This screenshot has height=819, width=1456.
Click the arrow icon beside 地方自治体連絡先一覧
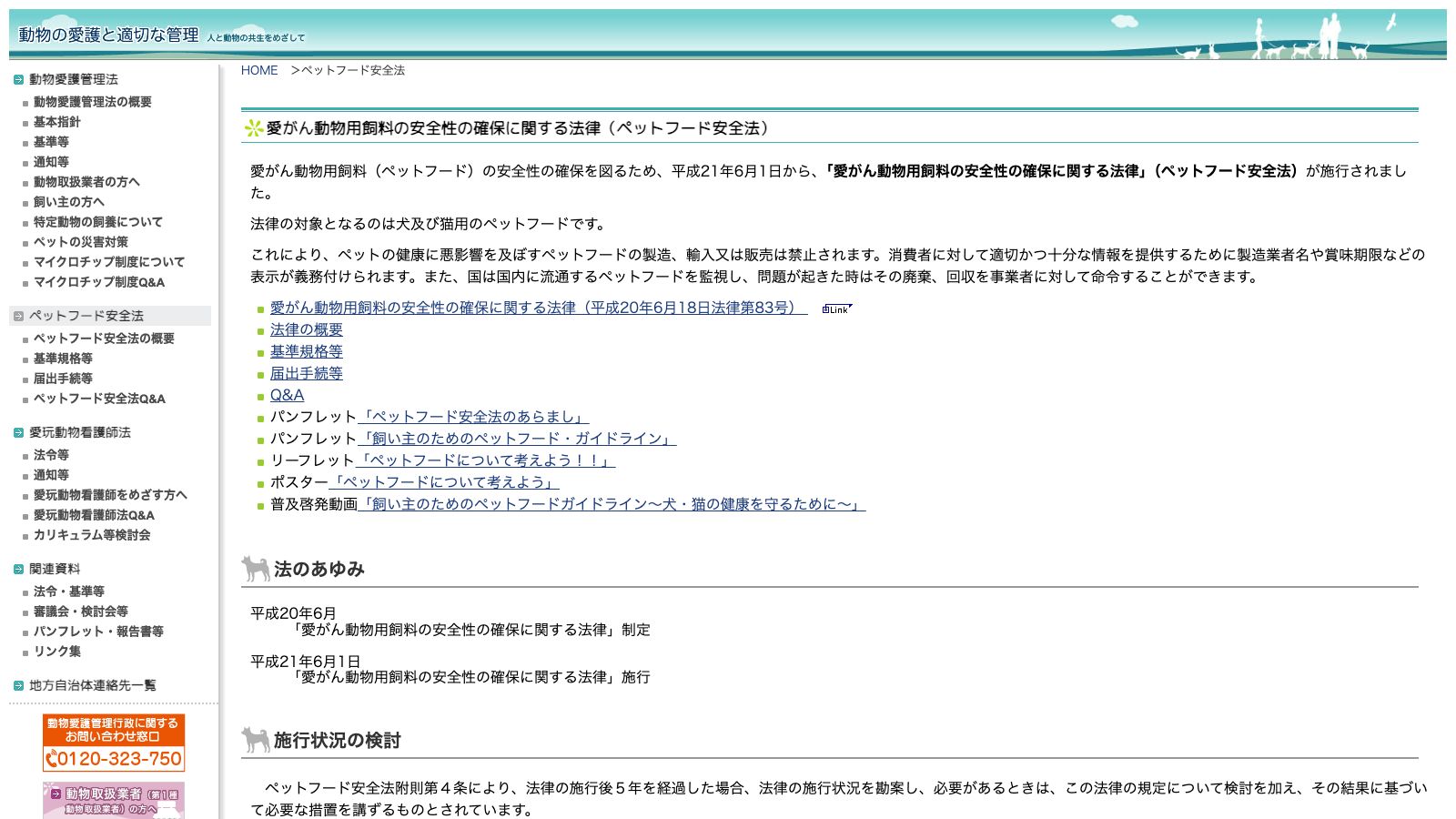(18, 686)
